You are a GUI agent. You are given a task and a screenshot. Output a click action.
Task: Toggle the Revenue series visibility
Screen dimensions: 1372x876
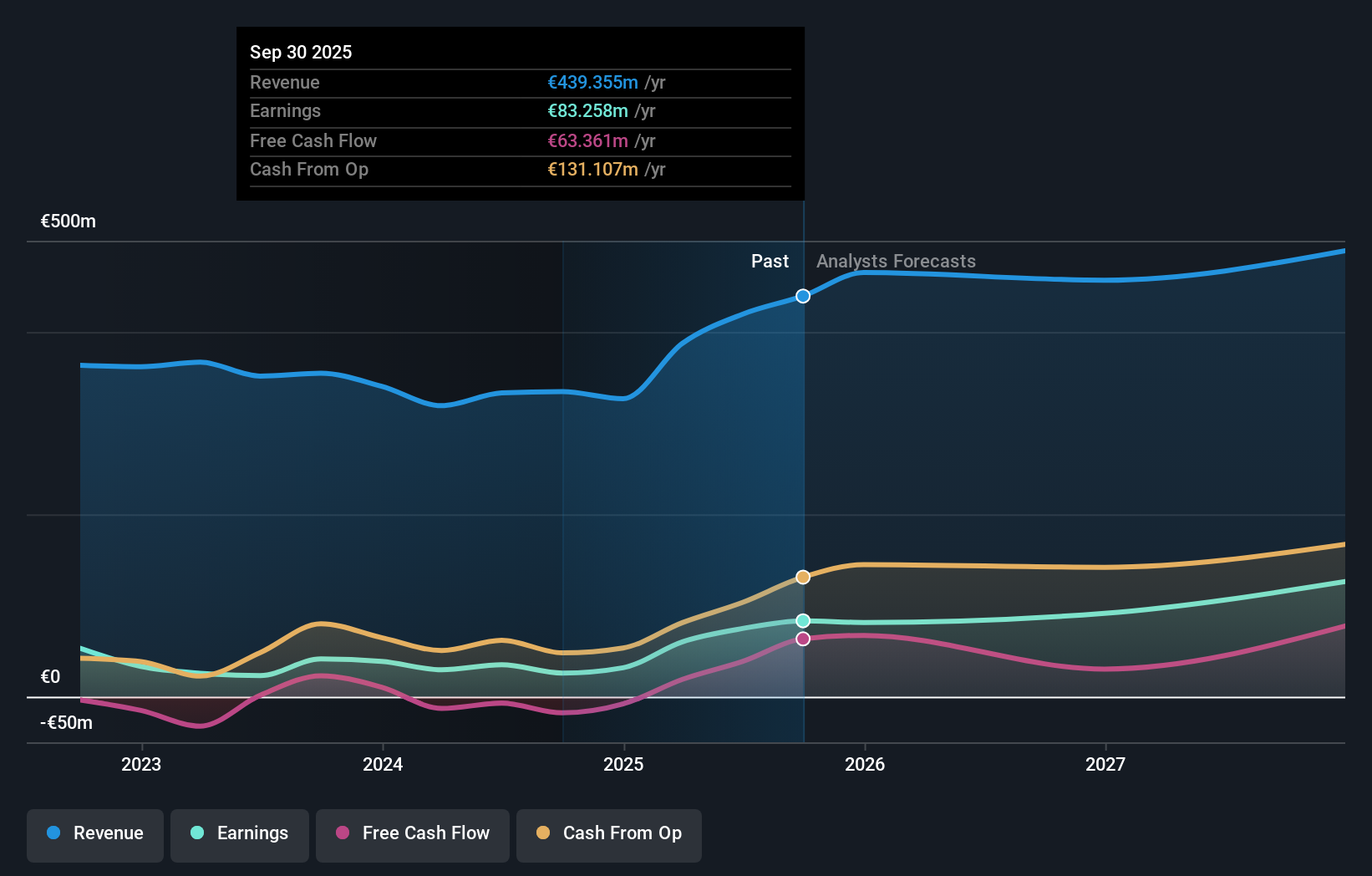(94, 835)
